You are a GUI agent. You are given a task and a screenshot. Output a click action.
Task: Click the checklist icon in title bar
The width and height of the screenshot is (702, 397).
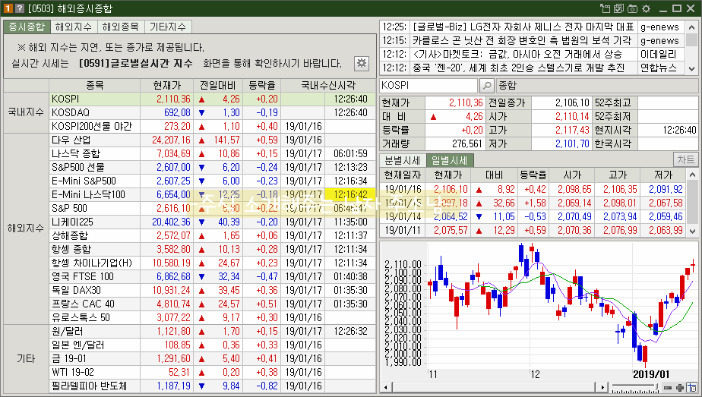619,9
